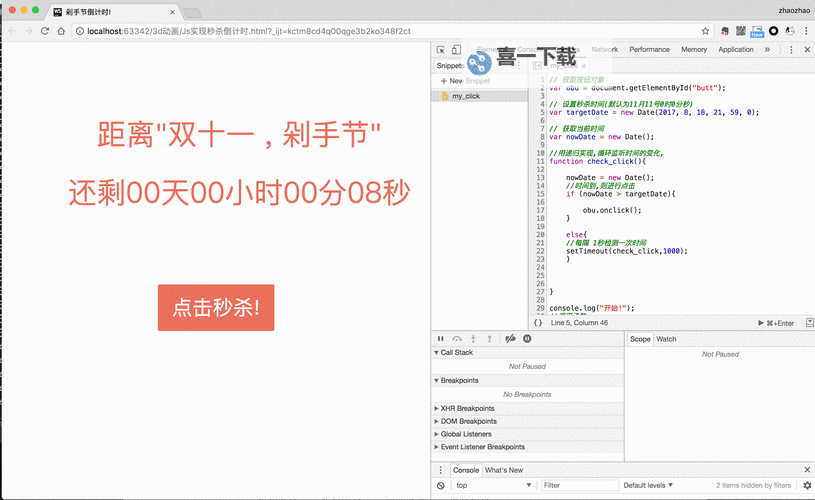The image size is (815, 500).
Task: Switch to the Network tab
Action: [604, 49]
